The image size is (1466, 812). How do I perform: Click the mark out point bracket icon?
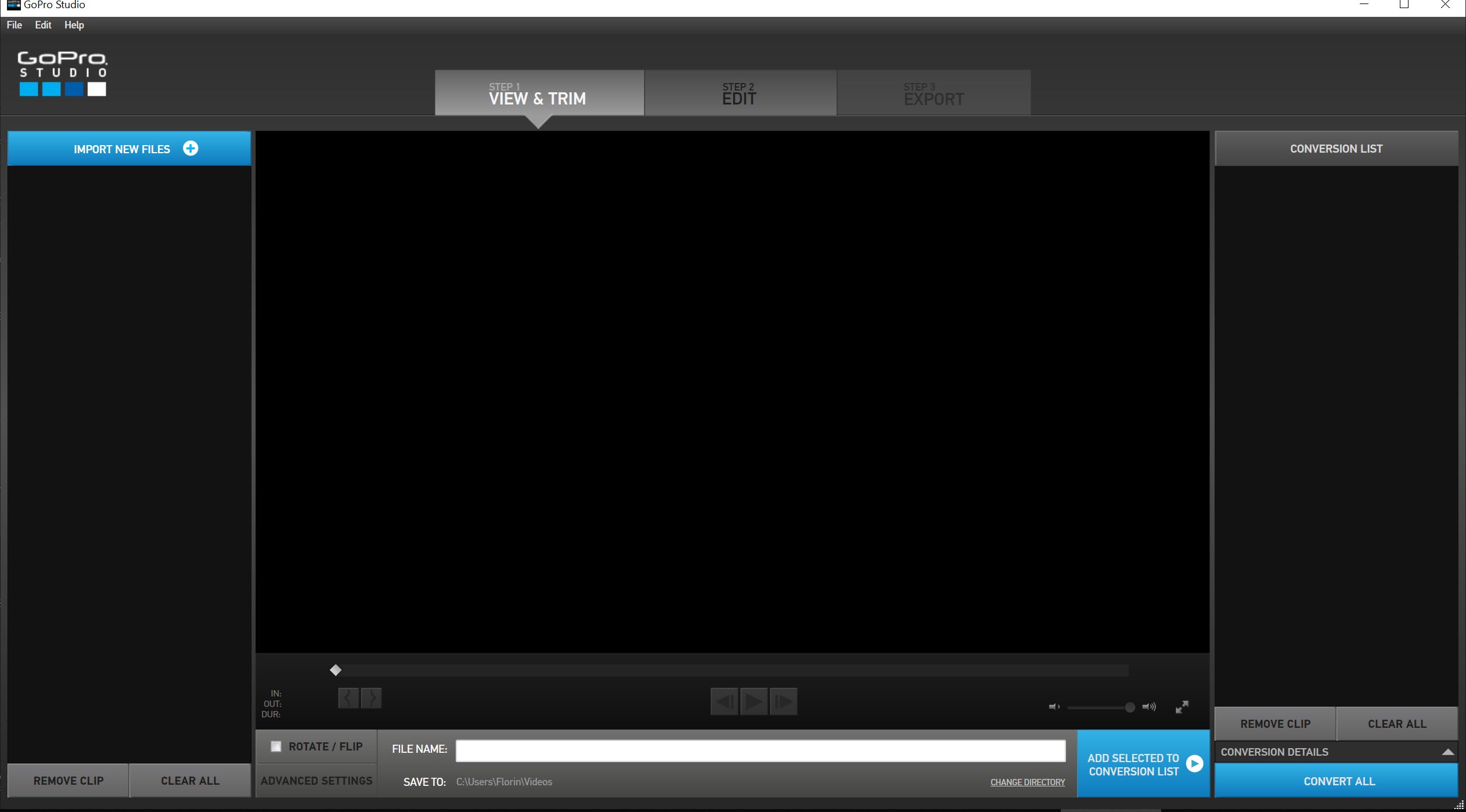click(372, 698)
